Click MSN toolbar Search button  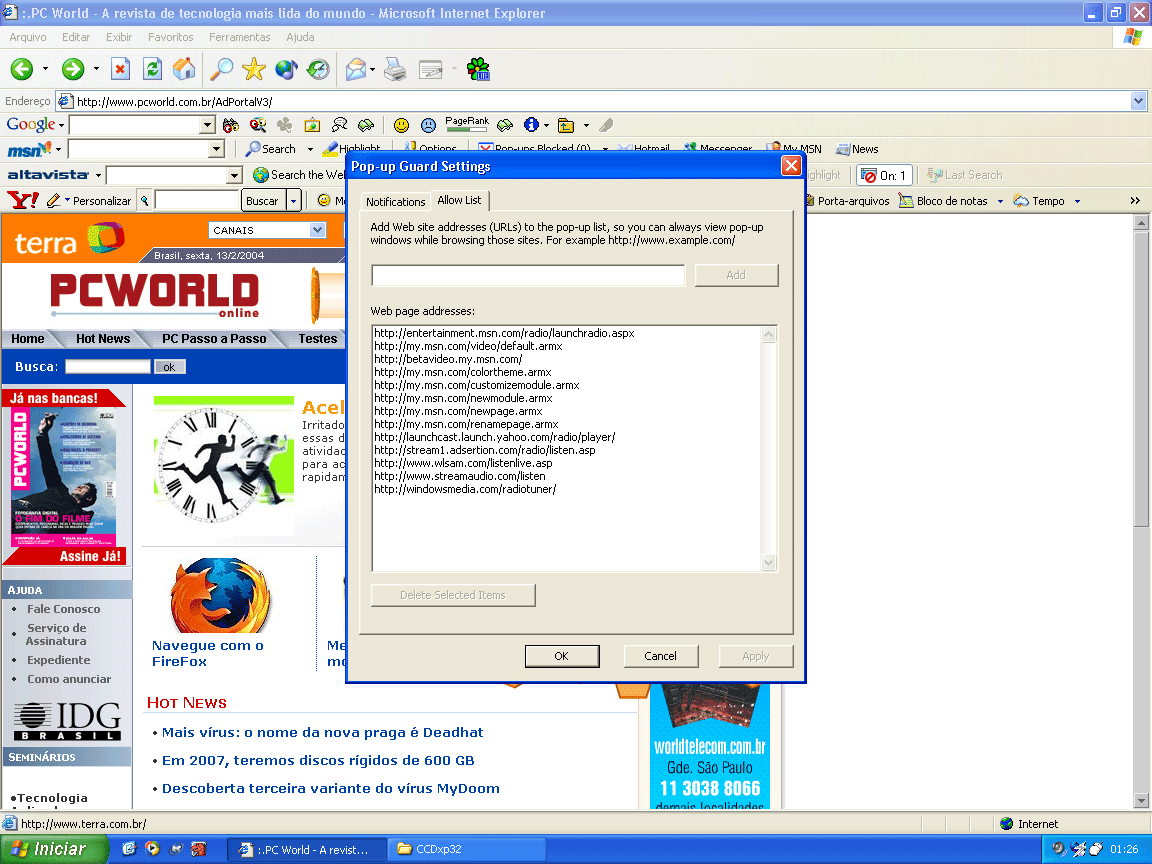(271, 149)
